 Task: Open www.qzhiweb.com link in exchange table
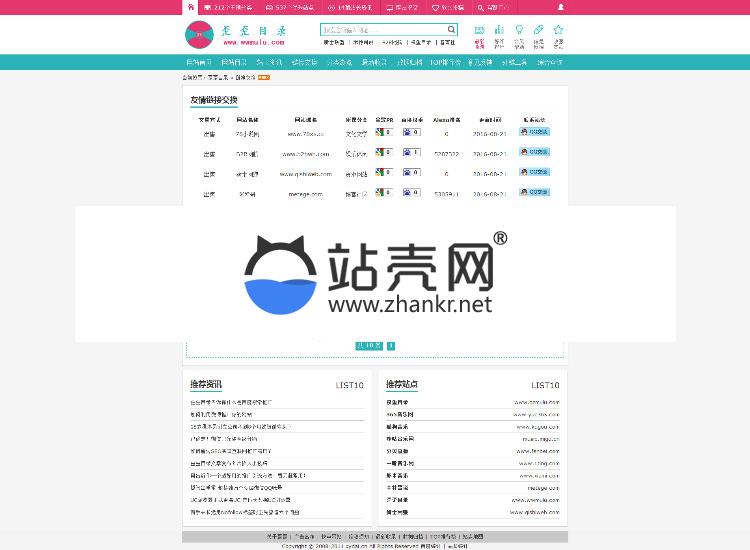click(x=306, y=174)
